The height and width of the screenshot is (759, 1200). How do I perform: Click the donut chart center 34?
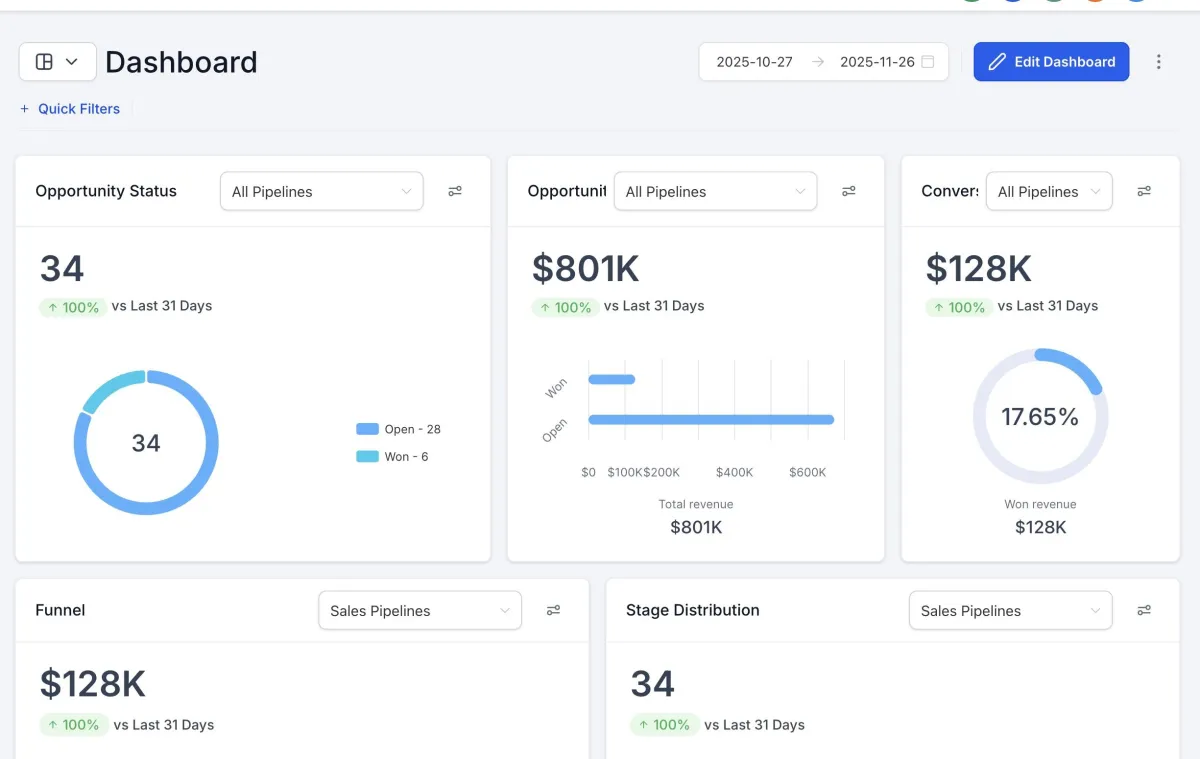pyautogui.click(x=146, y=443)
